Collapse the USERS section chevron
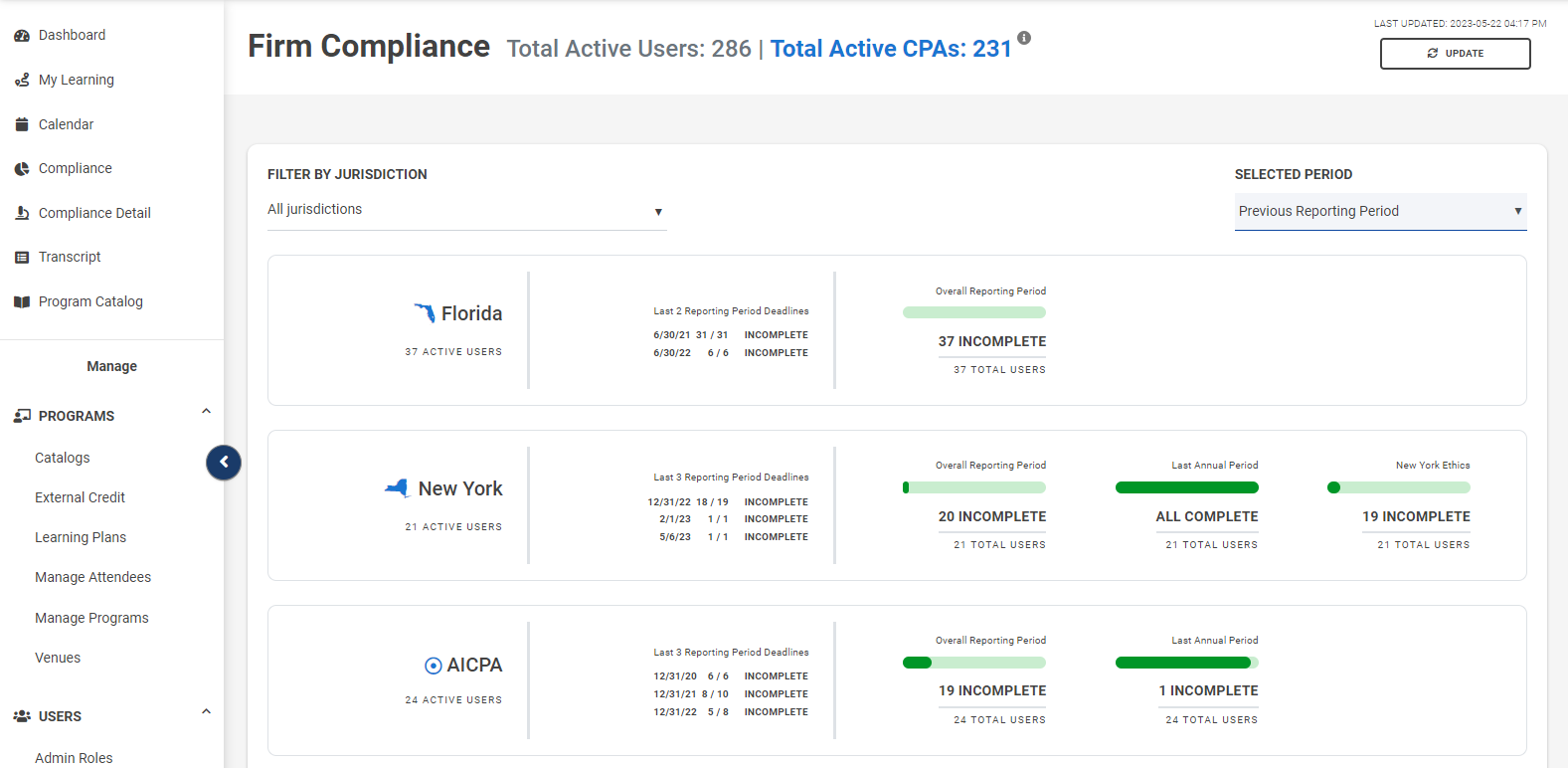Viewport: 1568px width, 768px height. 206,712
